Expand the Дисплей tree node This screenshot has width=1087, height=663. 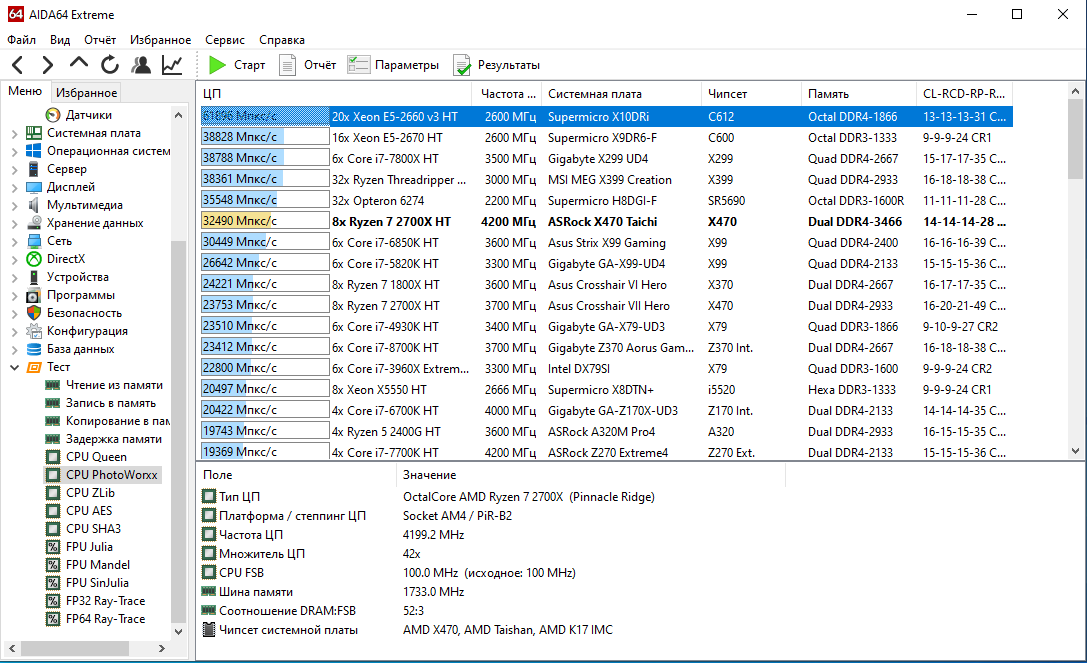point(15,187)
